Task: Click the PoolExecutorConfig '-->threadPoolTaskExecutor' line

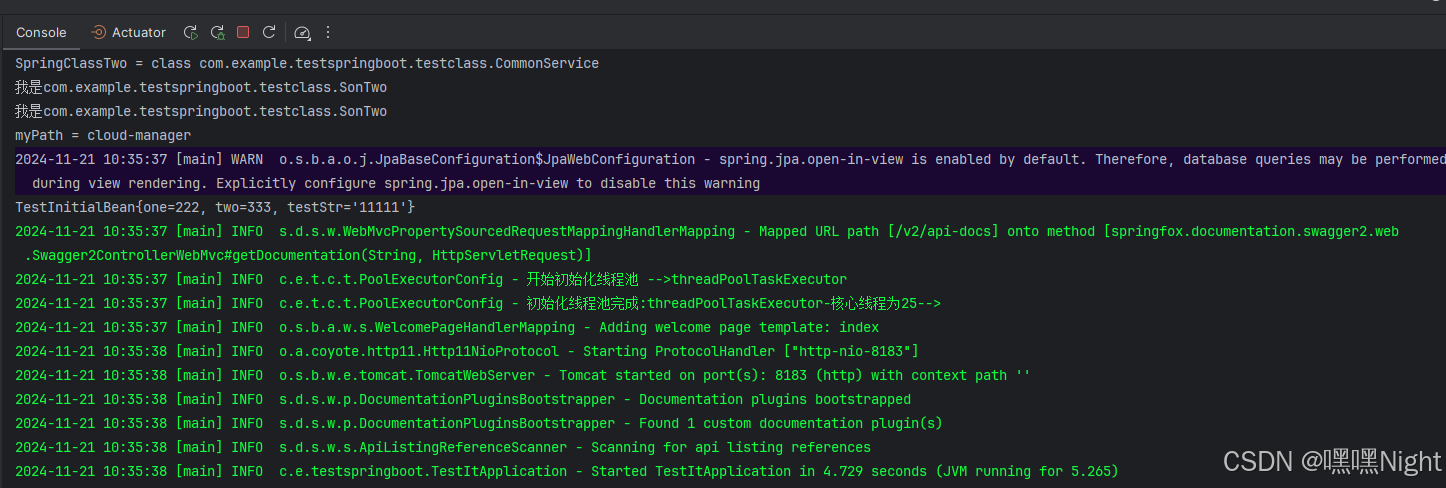Action: pyautogui.click(x=431, y=279)
